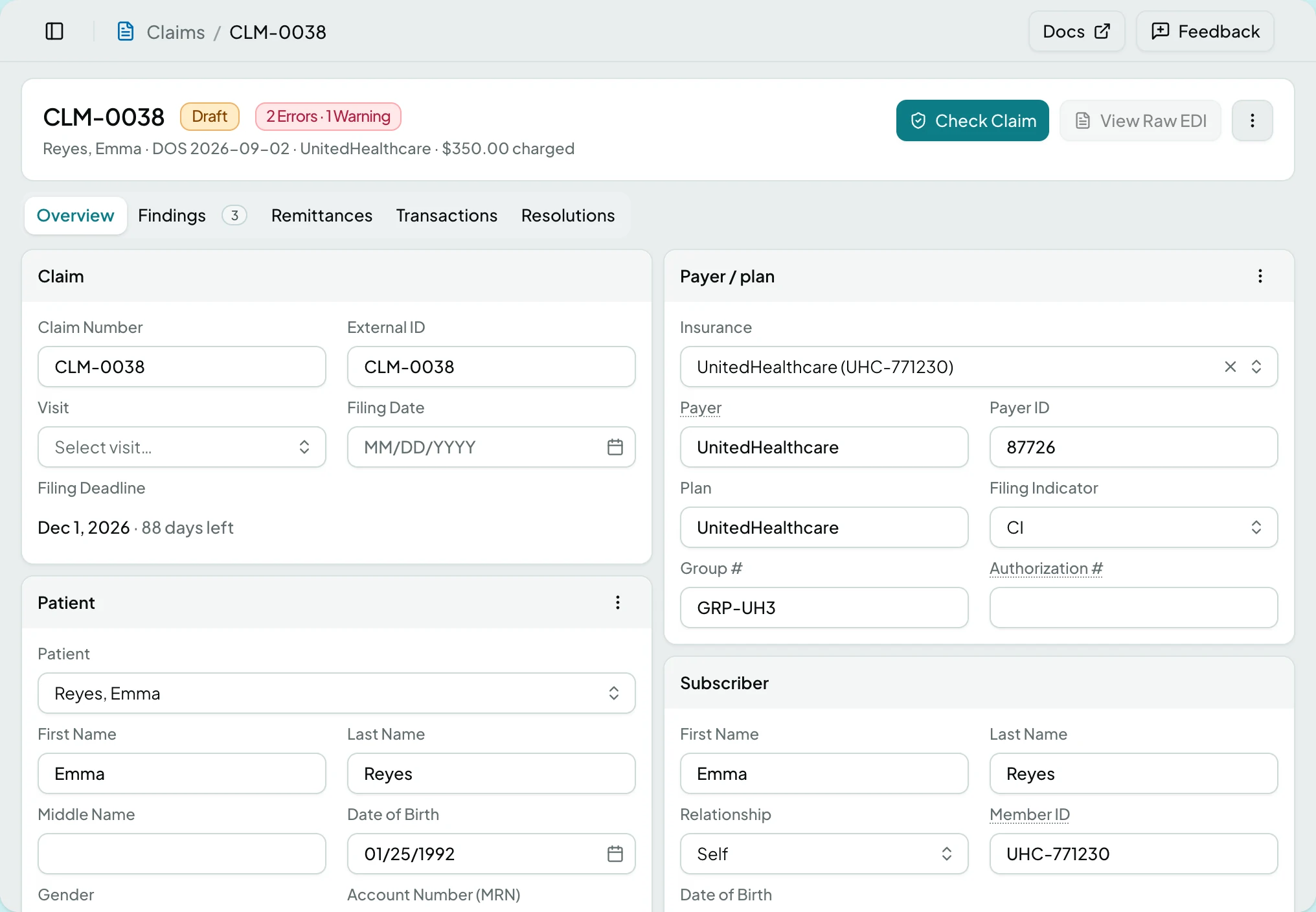The height and width of the screenshot is (912, 1316).
Task: Click the Group # GRP-UH3 field
Action: click(x=824, y=608)
